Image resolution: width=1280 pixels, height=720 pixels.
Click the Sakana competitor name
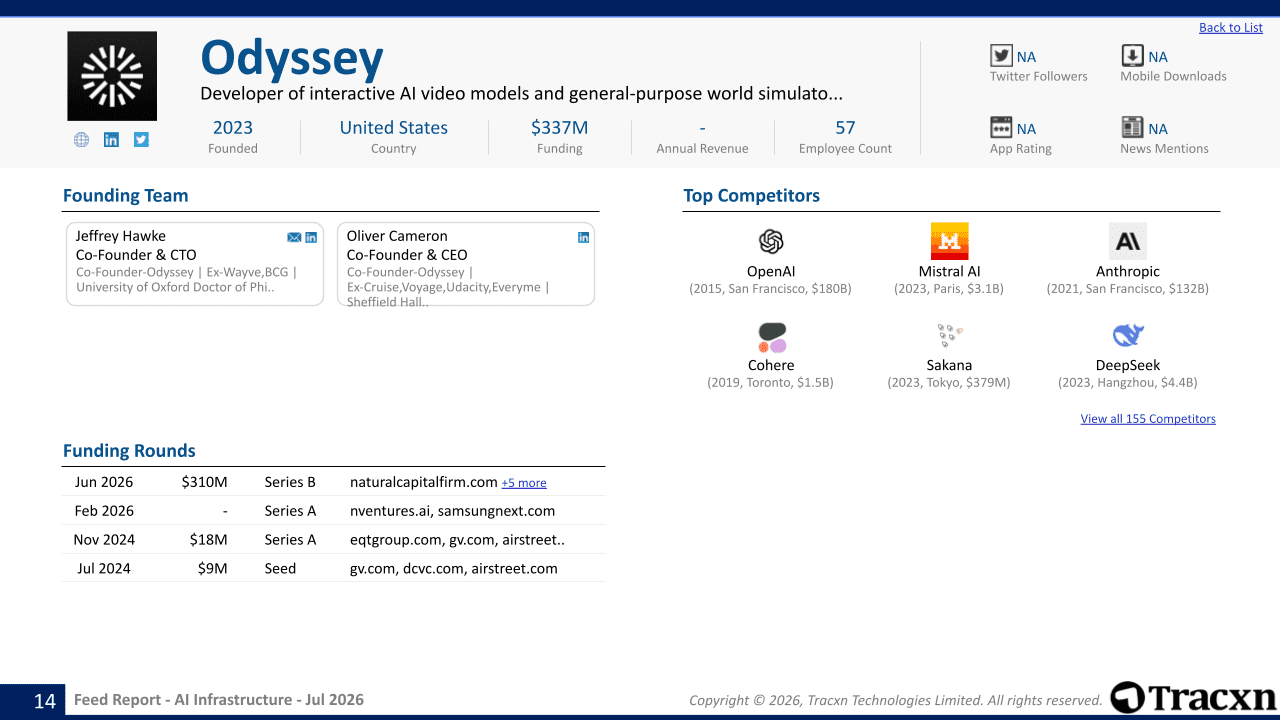point(949,365)
